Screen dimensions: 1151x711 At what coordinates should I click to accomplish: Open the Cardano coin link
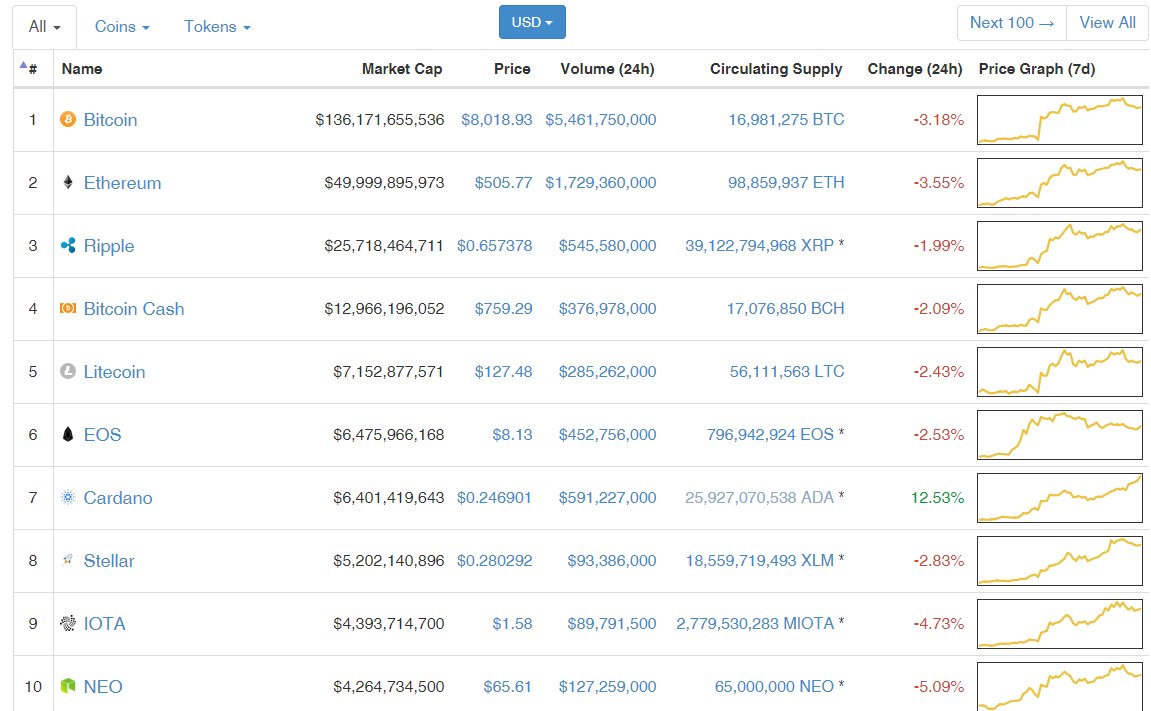117,498
